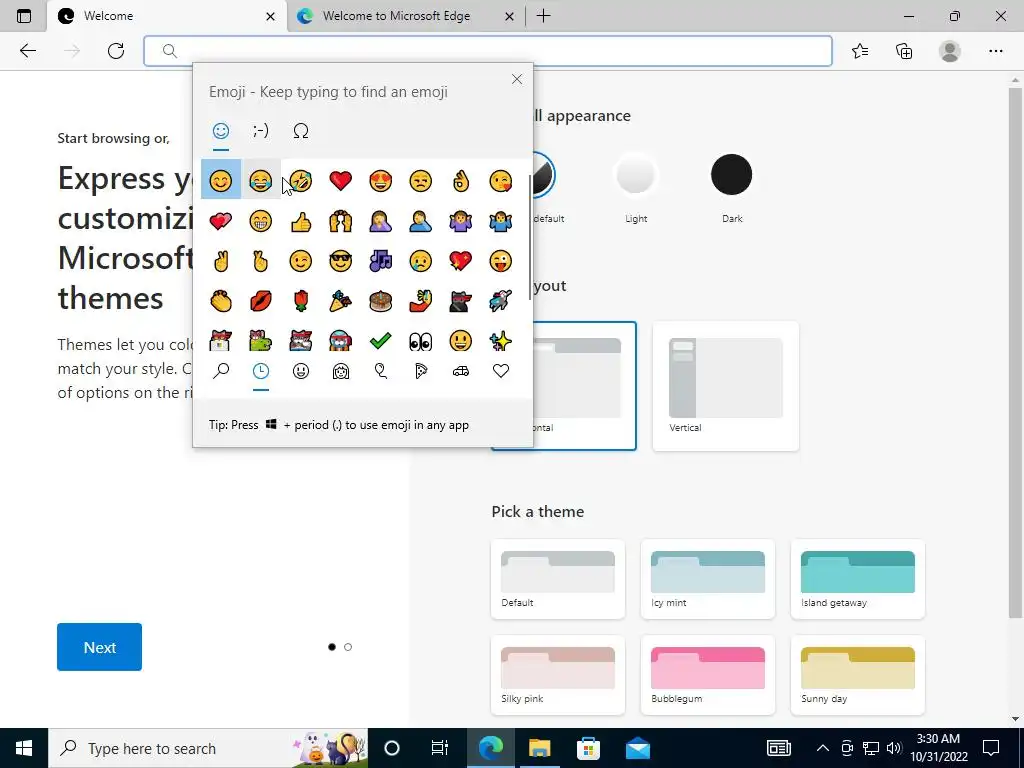Choose the heart-eyes smiling face emoji
The width and height of the screenshot is (1024, 768).
pos(380,180)
